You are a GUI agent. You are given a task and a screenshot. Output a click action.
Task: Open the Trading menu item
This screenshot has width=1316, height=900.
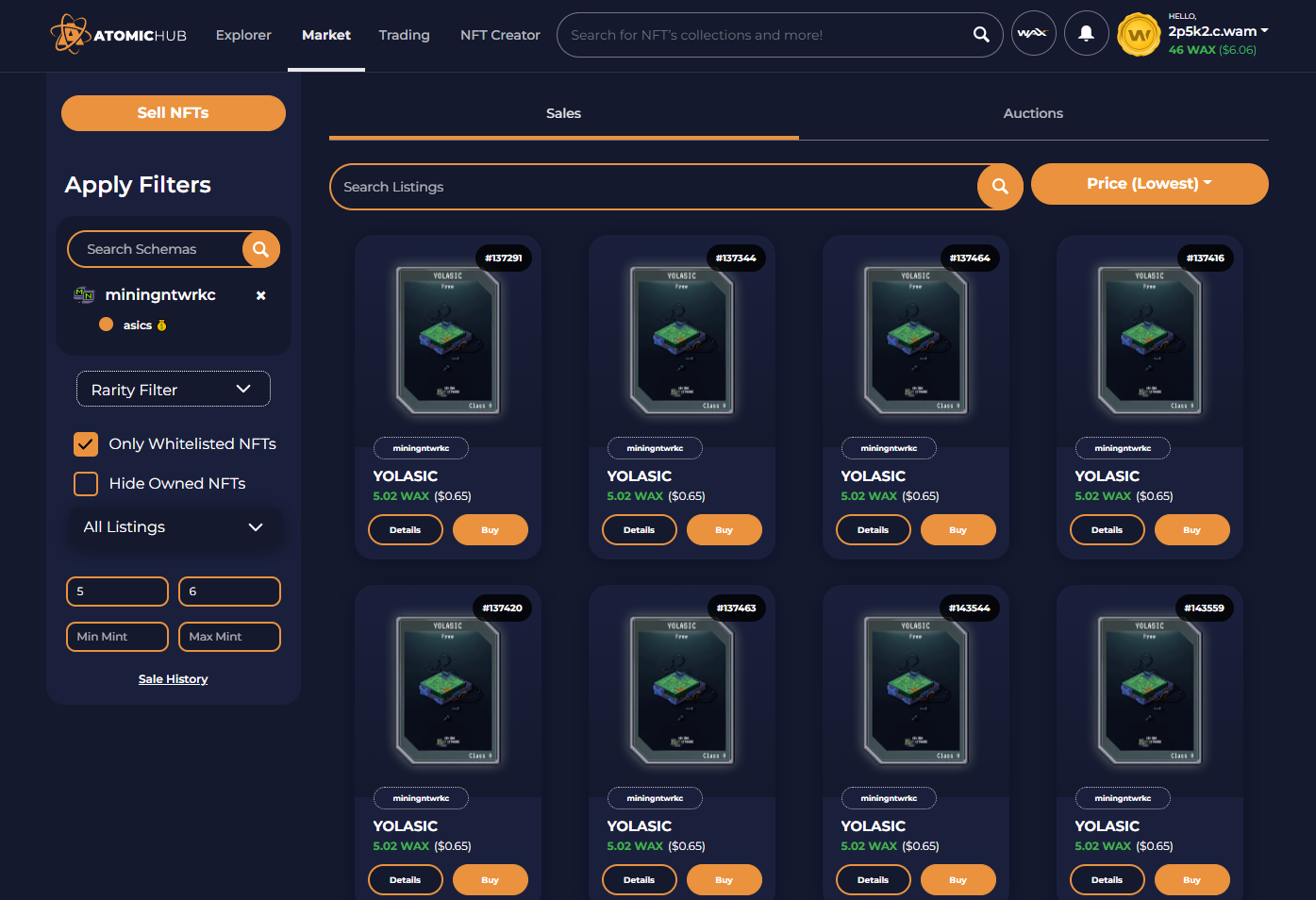point(404,35)
